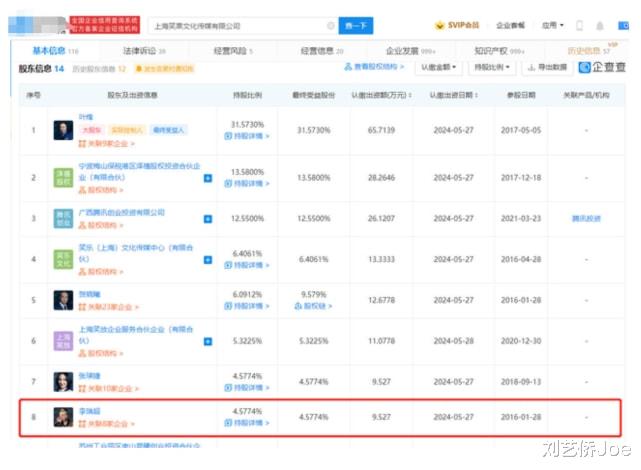The height and width of the screenshot is (470, 641).
Task: Open the mobile phone app icon
Action: click(x=579, y=26)
